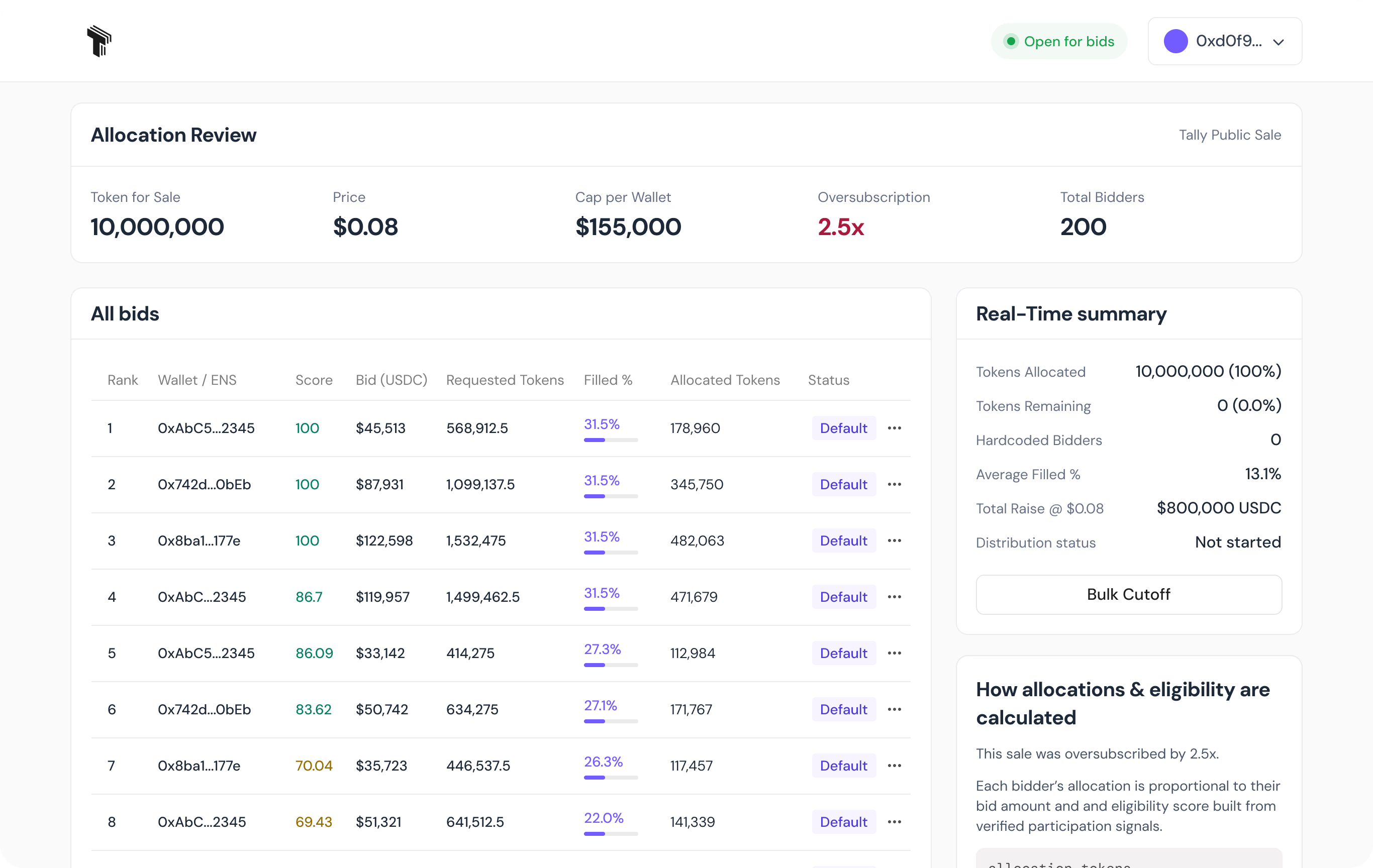Expand the wallet account dropdown 0xdOf9

1225,41
